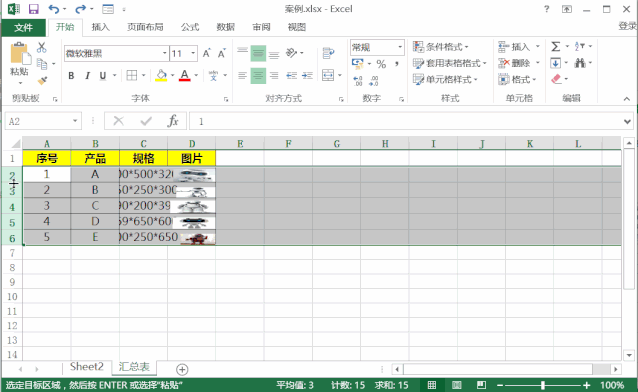Open the 插入 ribbon tab
The width and height of the screenshot is (638, 392).
pyautogui.click(x=101, y=27)
